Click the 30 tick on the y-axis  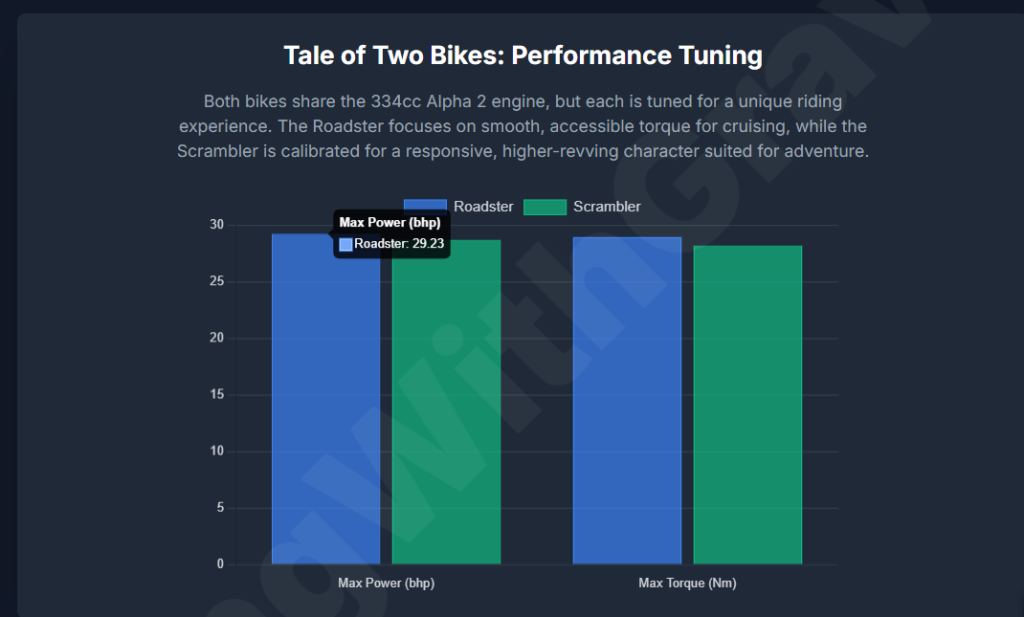tap(217, 225)
